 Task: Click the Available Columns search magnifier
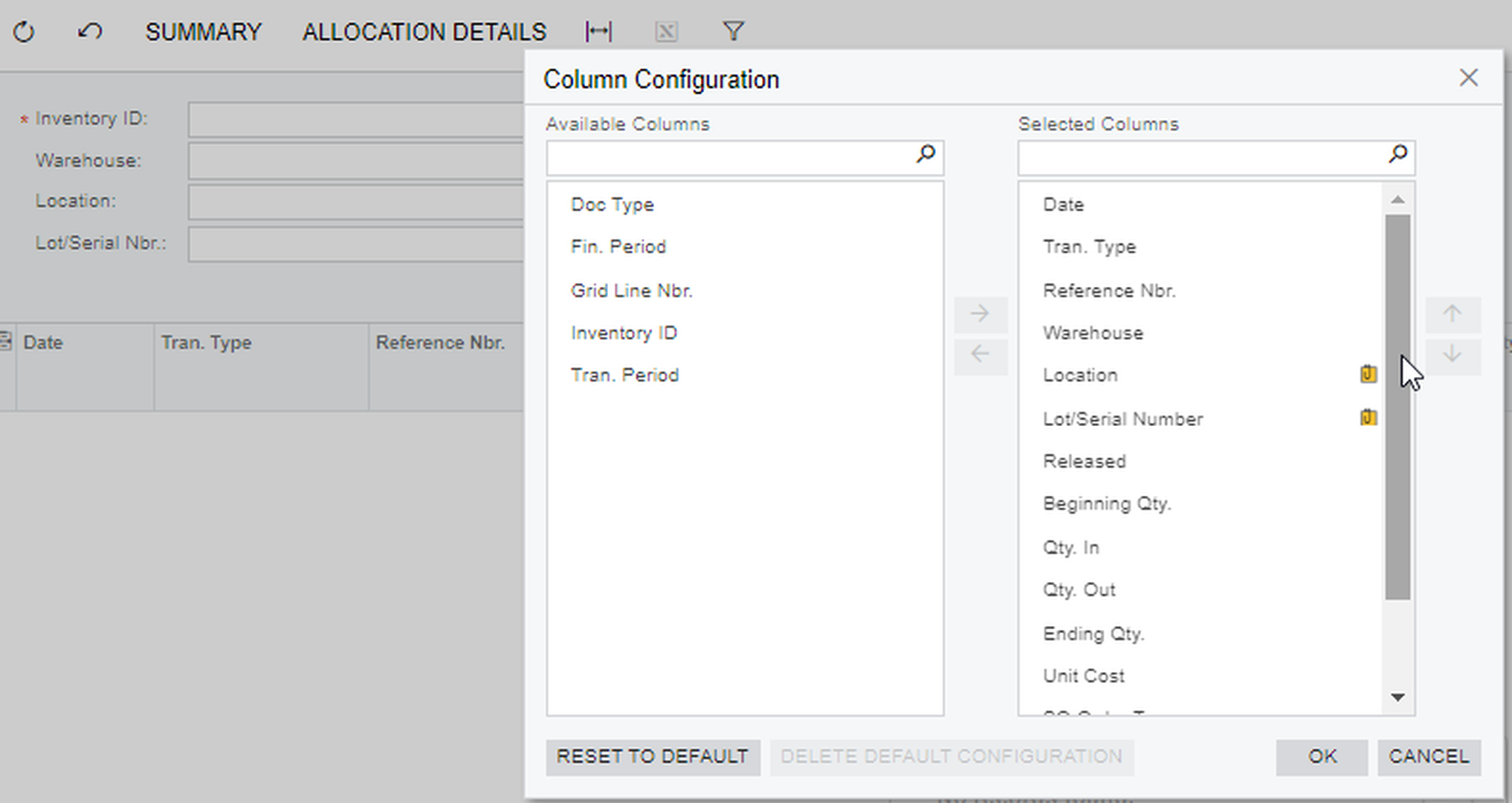tap(925, 155)
